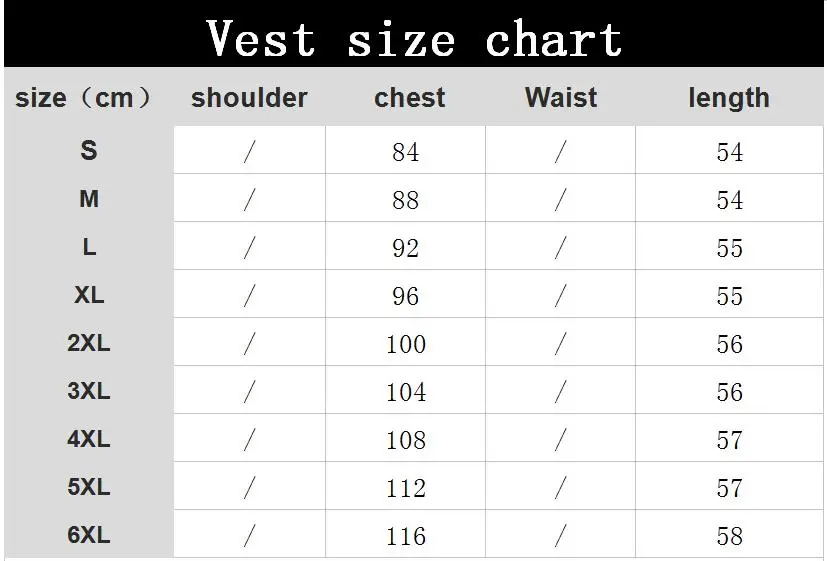Select the L size row label
This screenshot has height=561, width=827.
(89, 247)
